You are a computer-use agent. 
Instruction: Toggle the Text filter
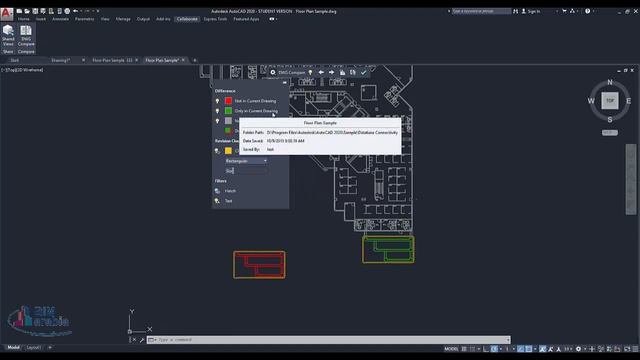[x=217, y=201]
